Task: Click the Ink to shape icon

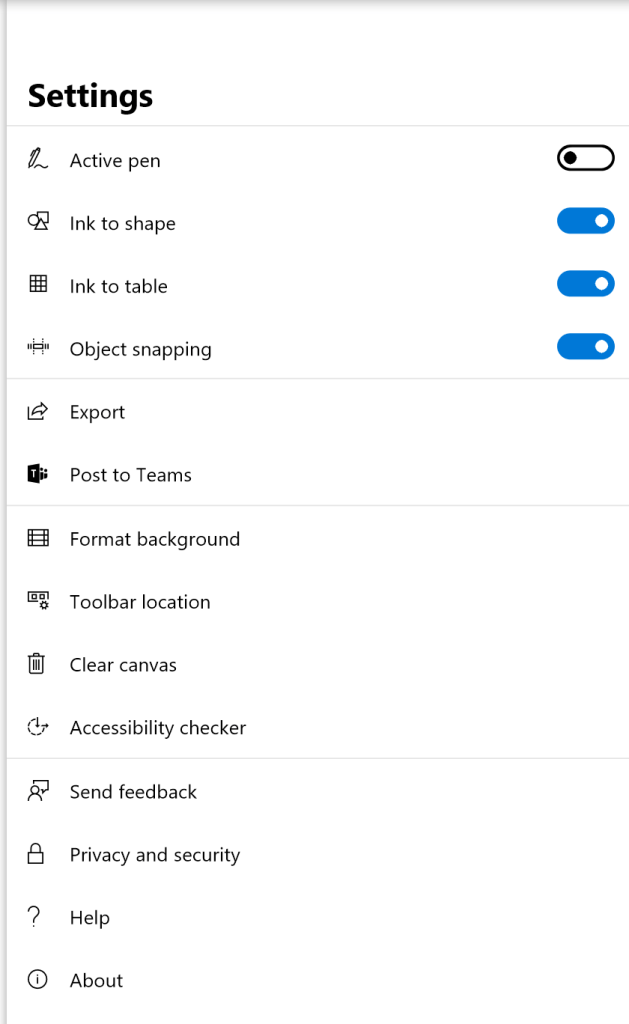Action: 38,222
